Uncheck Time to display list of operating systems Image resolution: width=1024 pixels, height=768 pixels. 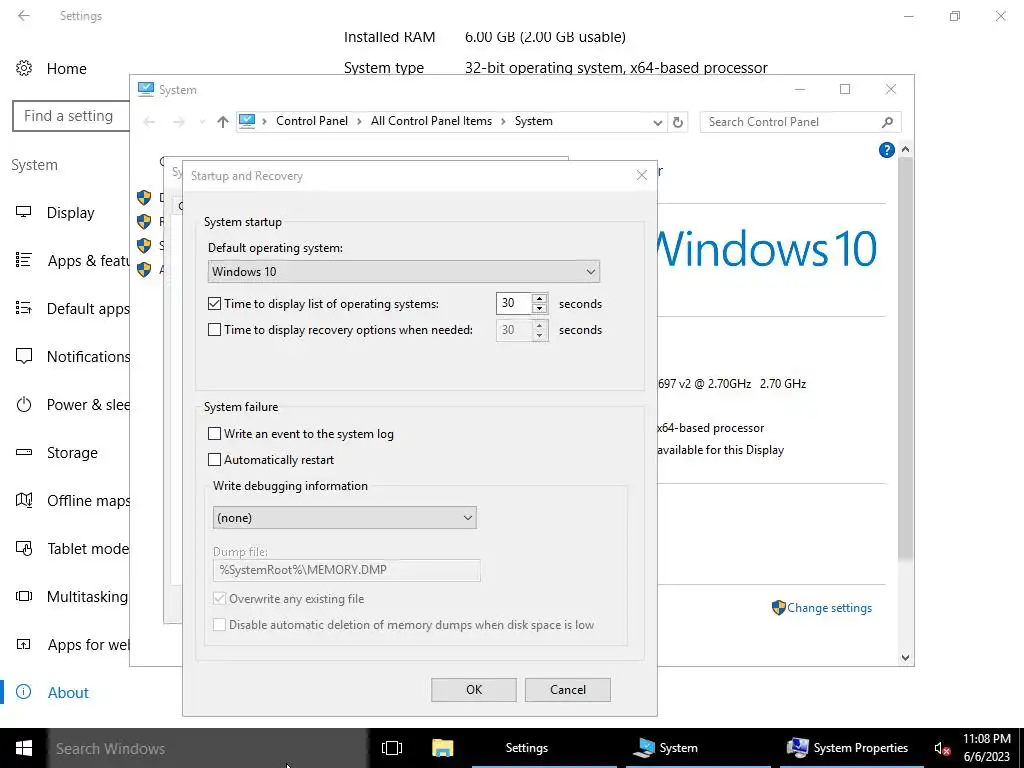214,304
